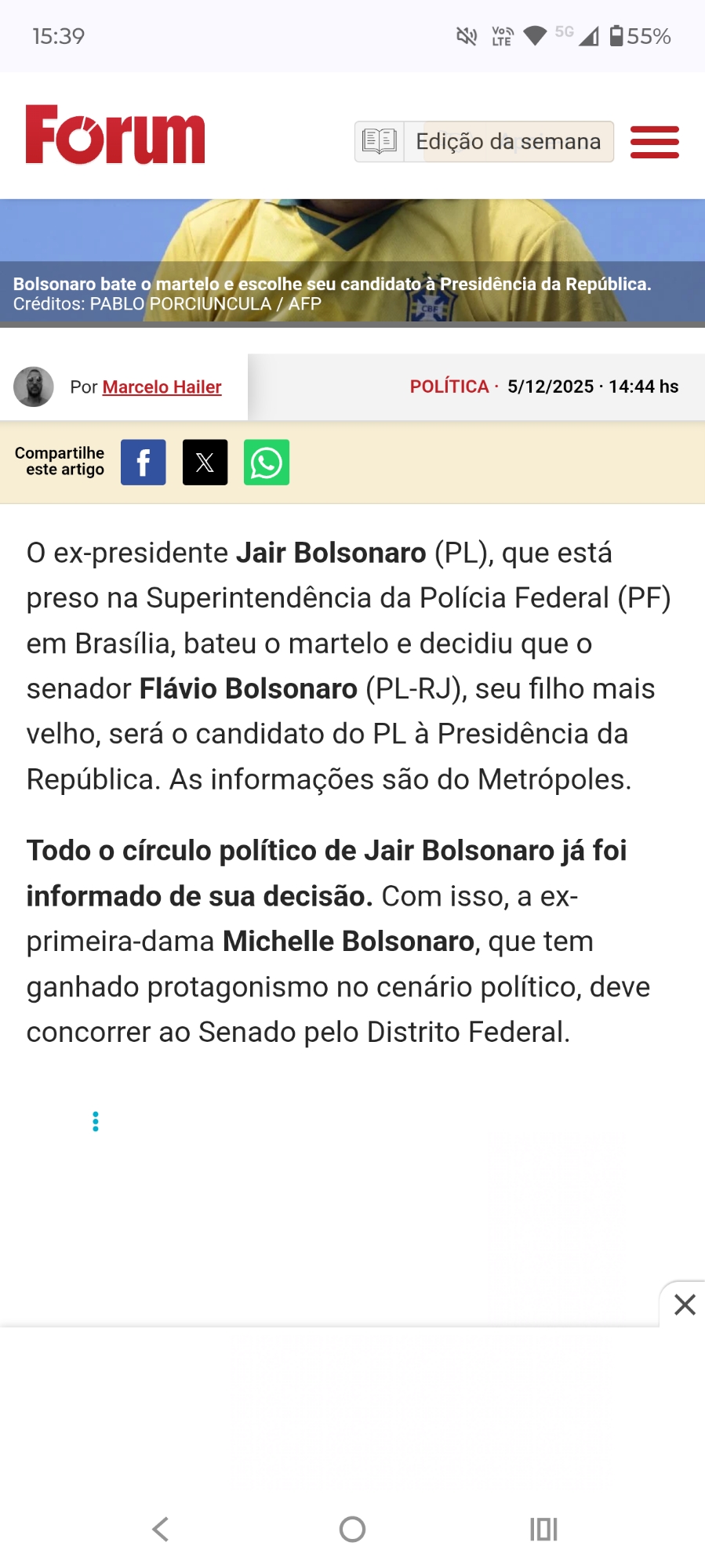Share article on Facebook
This screenshot has width=705, height=1568.
[143, 463]
